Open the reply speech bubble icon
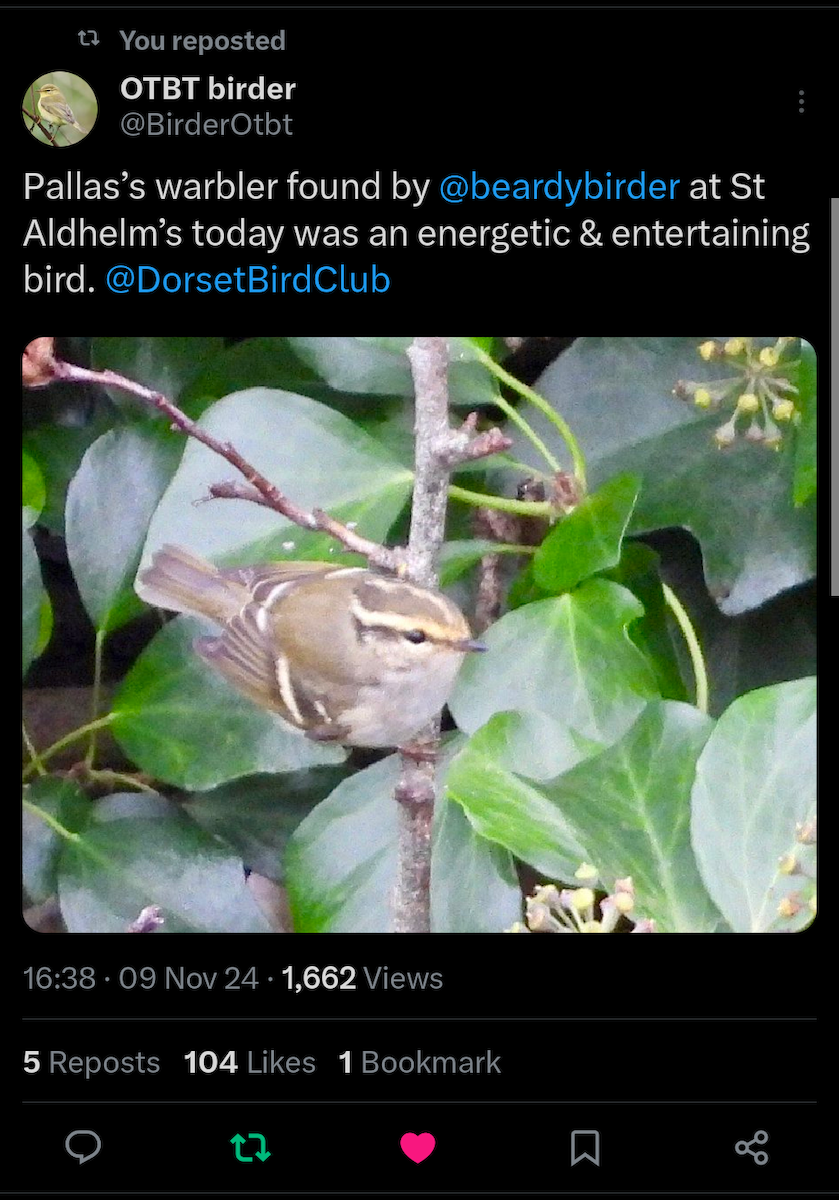839x1200 pixels. [x=83, y=1147]
